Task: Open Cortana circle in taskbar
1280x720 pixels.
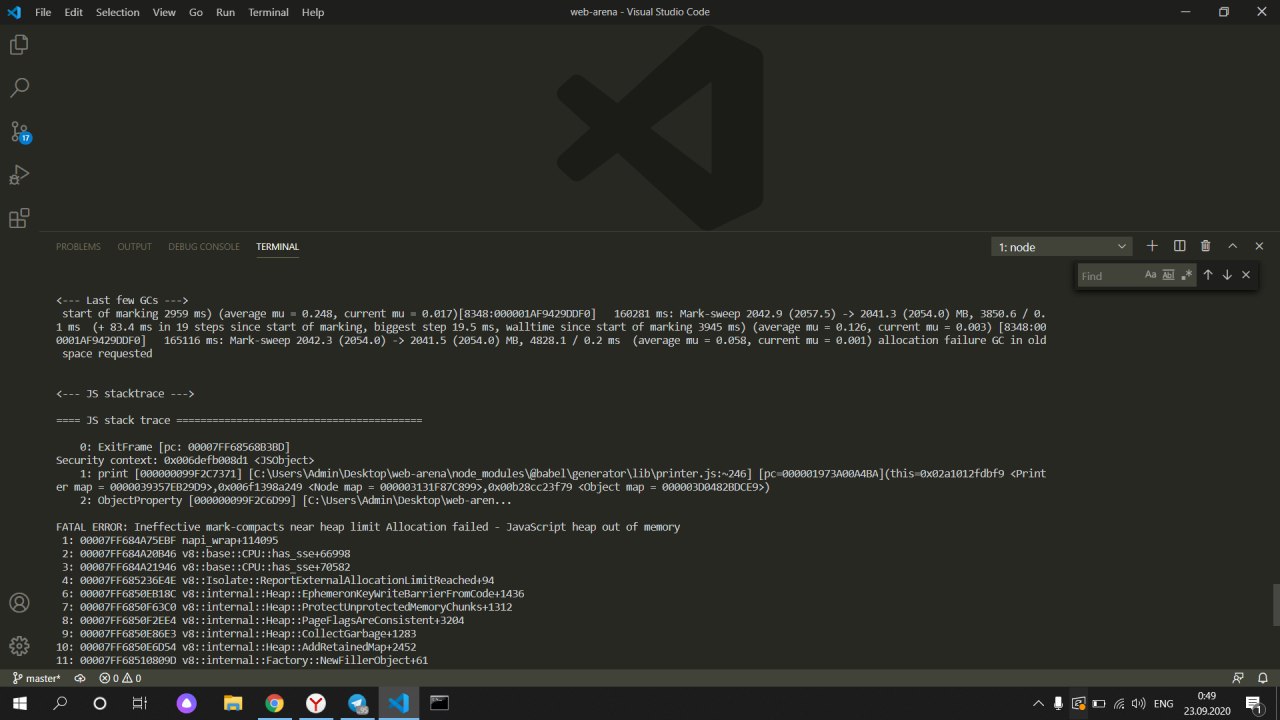Action: click(x=100, y=703)
